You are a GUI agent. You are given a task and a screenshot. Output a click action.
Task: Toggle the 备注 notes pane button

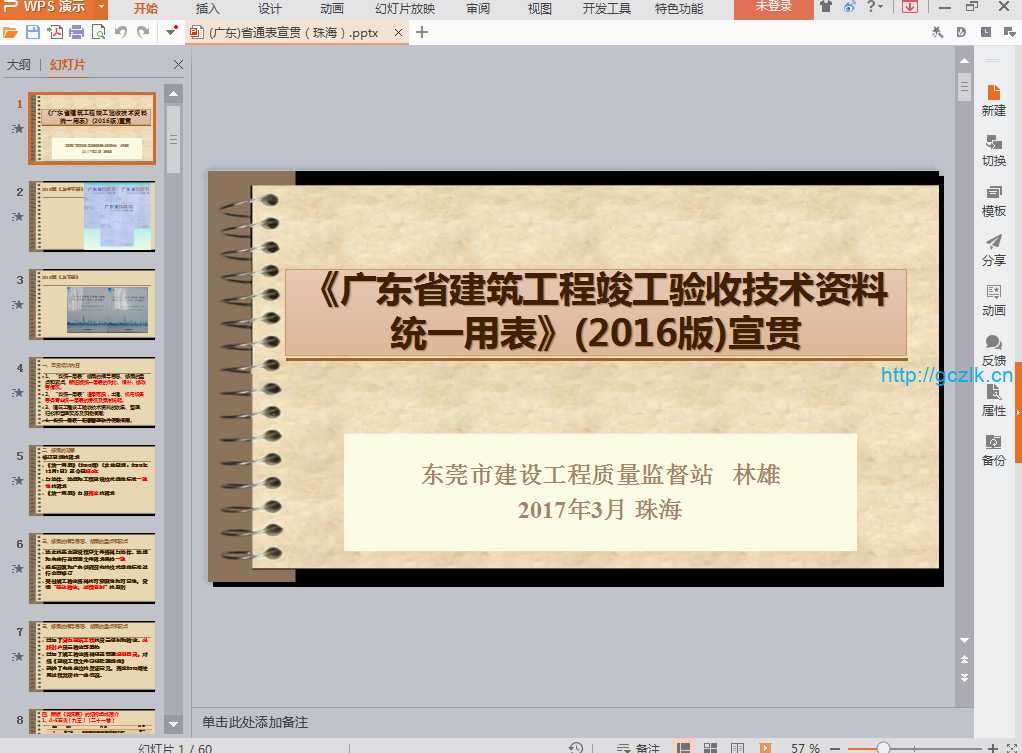point(638,747)
